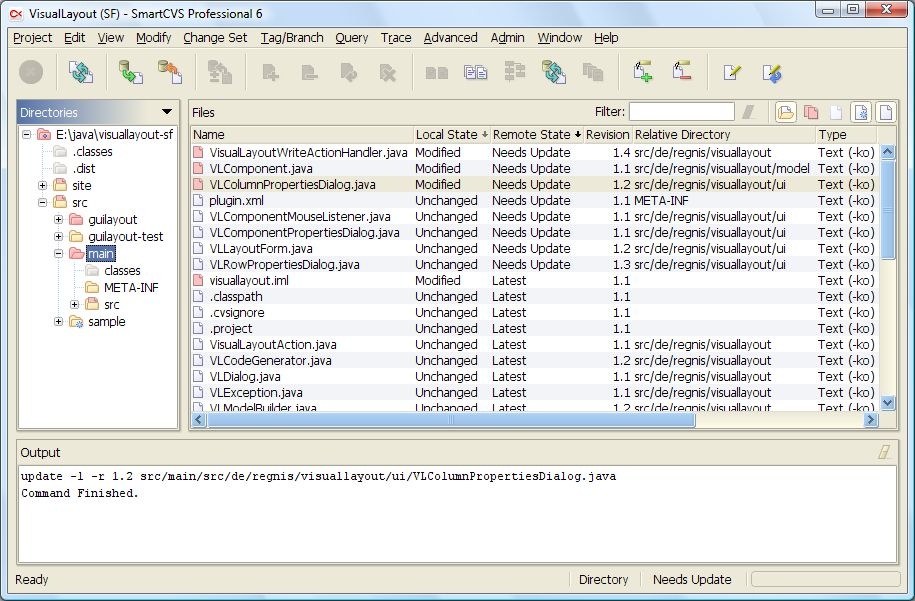The width and height of the screenshot is (915, 601).
Task: Click the Update icon with green arrow
Action: [x=130, y=72]
